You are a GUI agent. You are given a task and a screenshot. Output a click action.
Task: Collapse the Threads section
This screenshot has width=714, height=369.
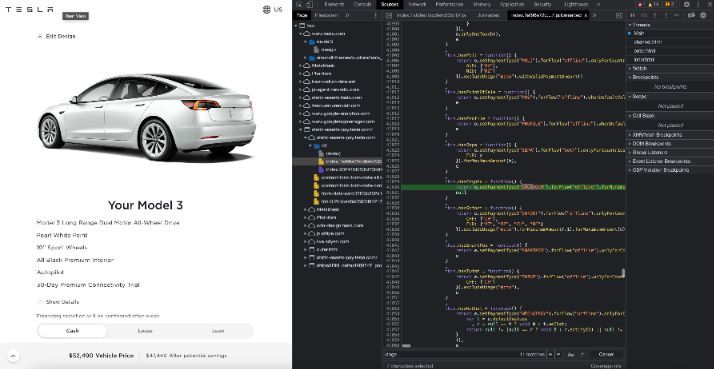click(x=669, y=25)
